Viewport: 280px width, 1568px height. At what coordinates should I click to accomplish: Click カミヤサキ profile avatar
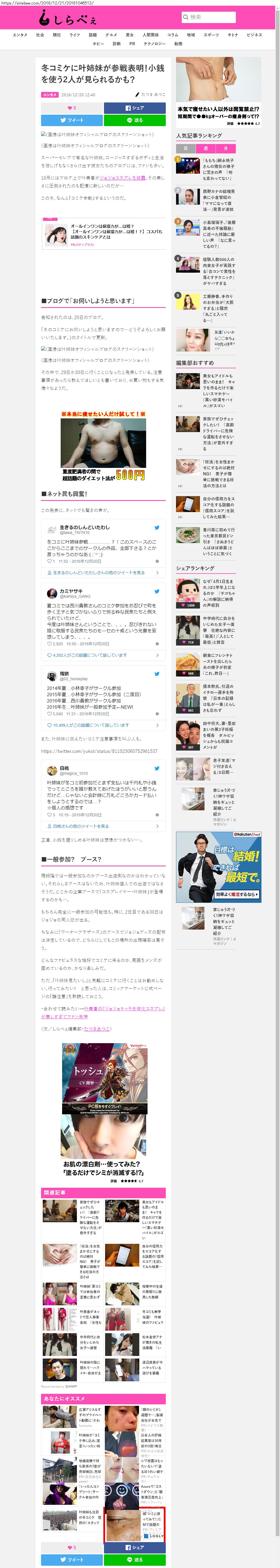point(52,593)
